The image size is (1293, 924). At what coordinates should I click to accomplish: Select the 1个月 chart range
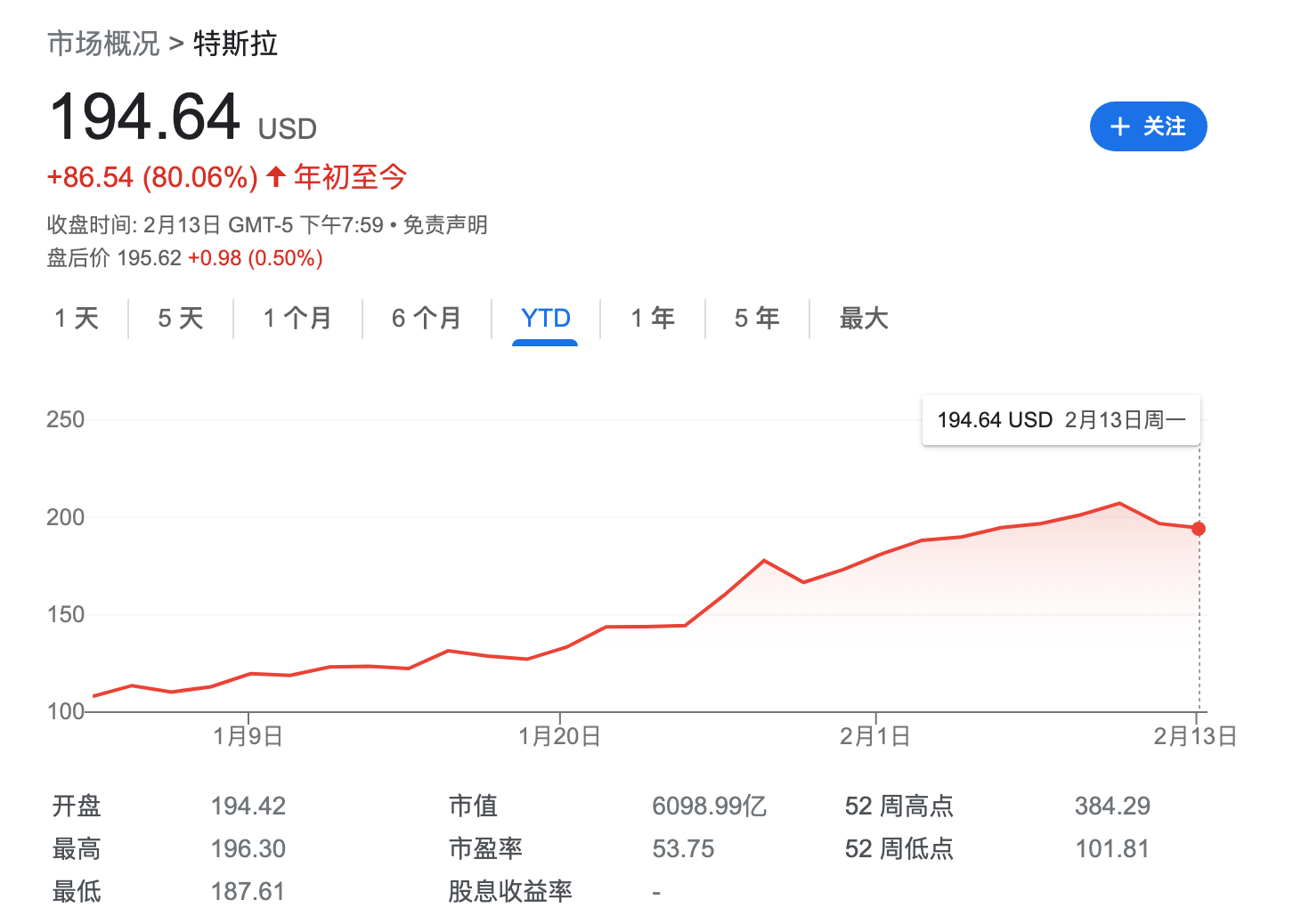click(x=297, y=318)
